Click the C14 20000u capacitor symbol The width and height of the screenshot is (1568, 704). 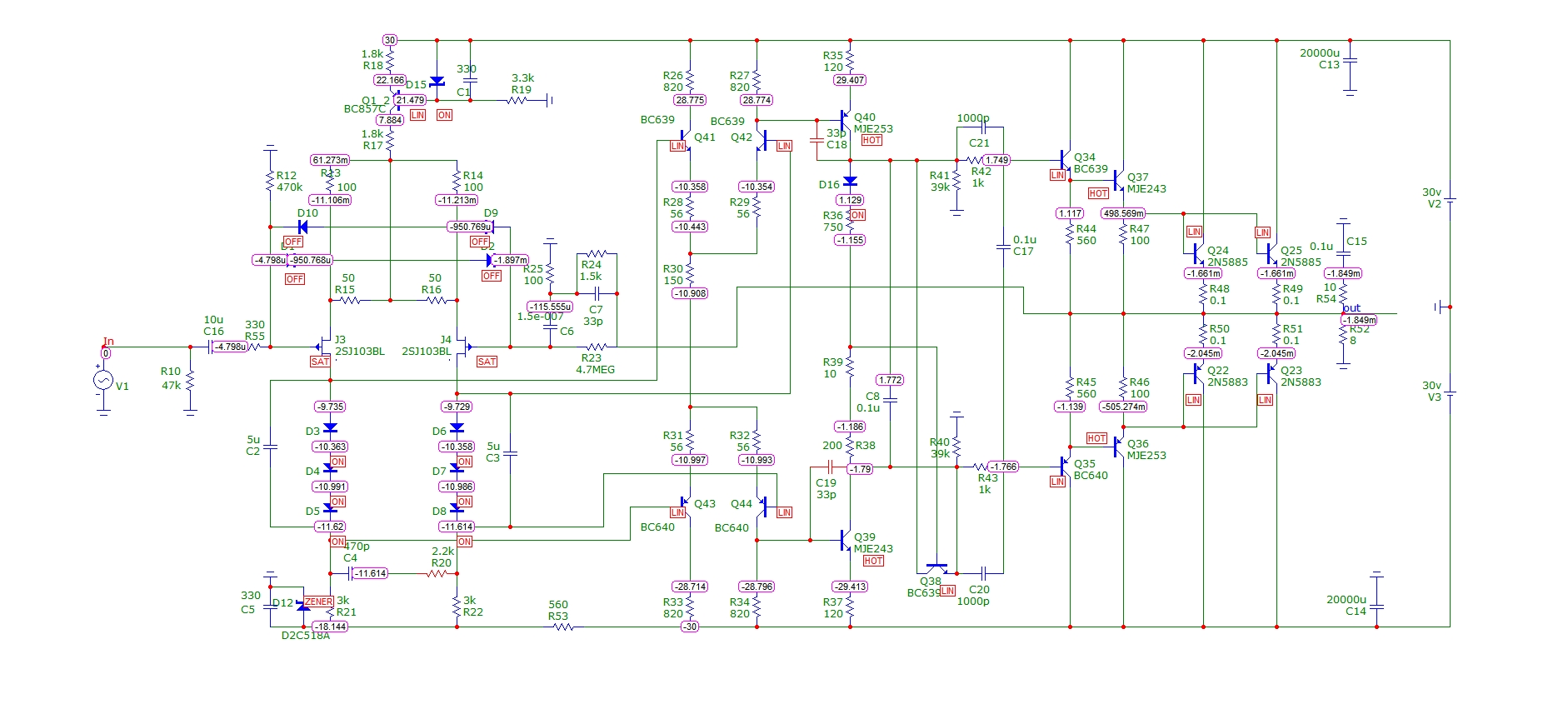coord(1376,607)
